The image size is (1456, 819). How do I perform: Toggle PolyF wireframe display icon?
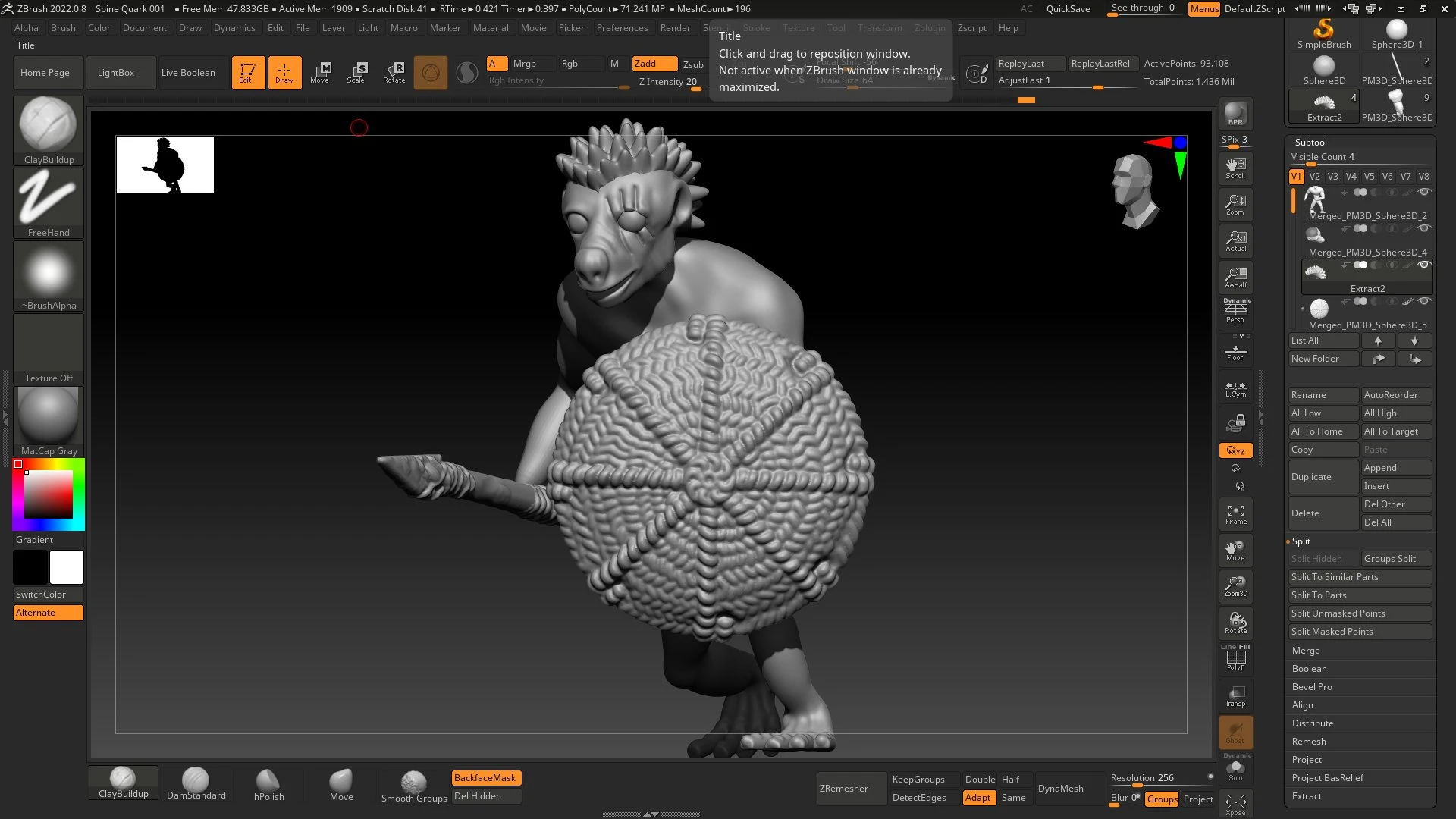click(x=1235, y=658)
